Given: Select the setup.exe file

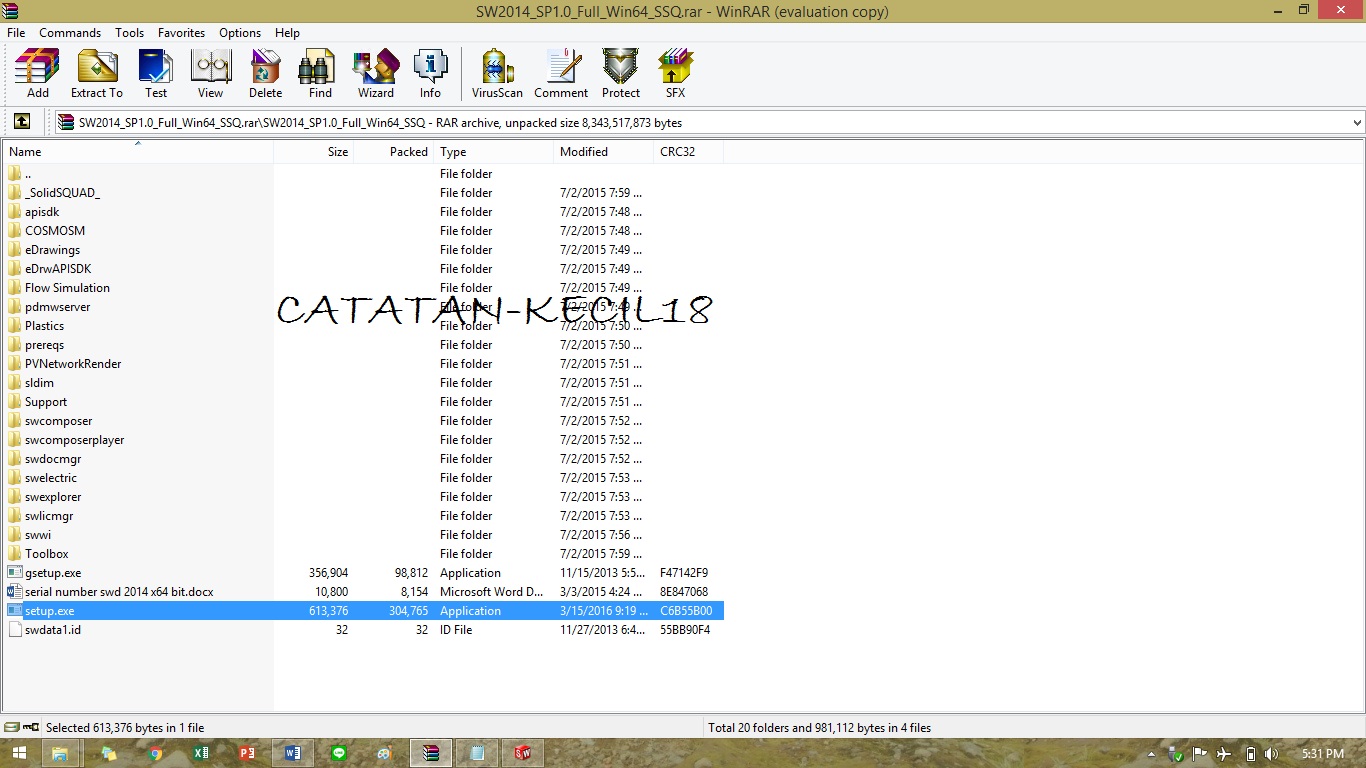Looking at the screenshot, I should click(364, 611).
